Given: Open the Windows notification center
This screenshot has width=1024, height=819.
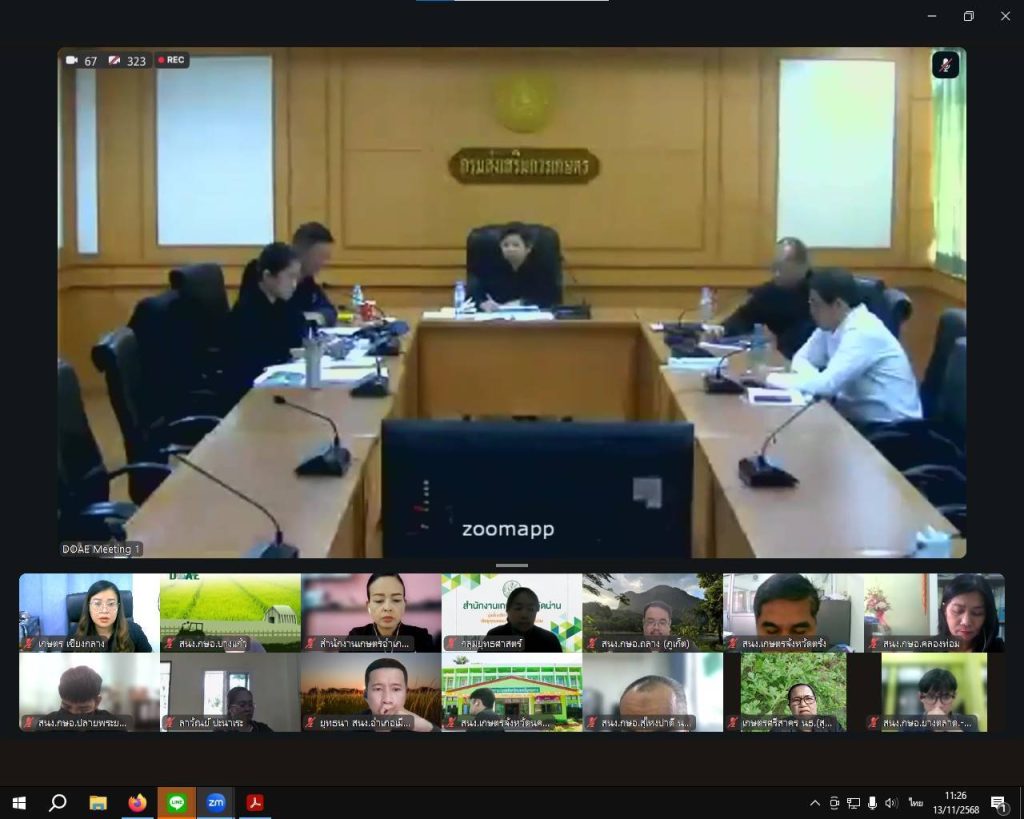Looking at the screenshot, I should 998,803.
